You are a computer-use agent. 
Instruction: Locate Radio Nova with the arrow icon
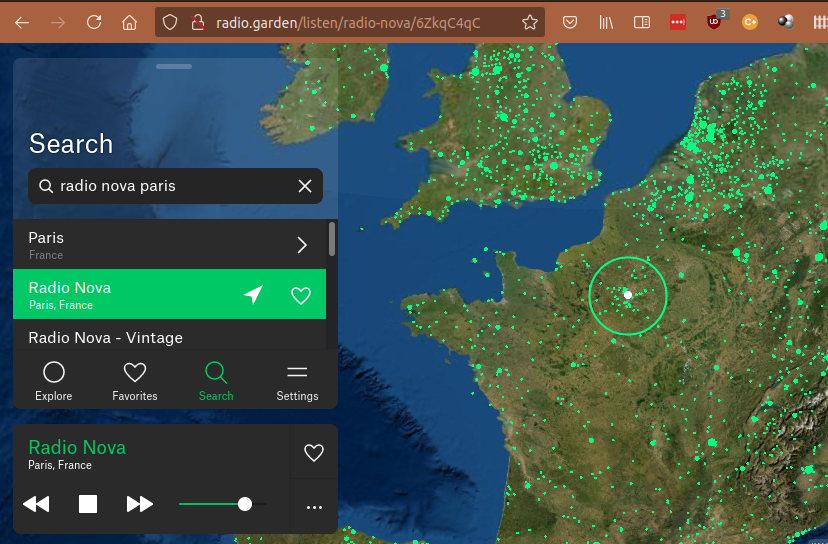pos(253,295)
